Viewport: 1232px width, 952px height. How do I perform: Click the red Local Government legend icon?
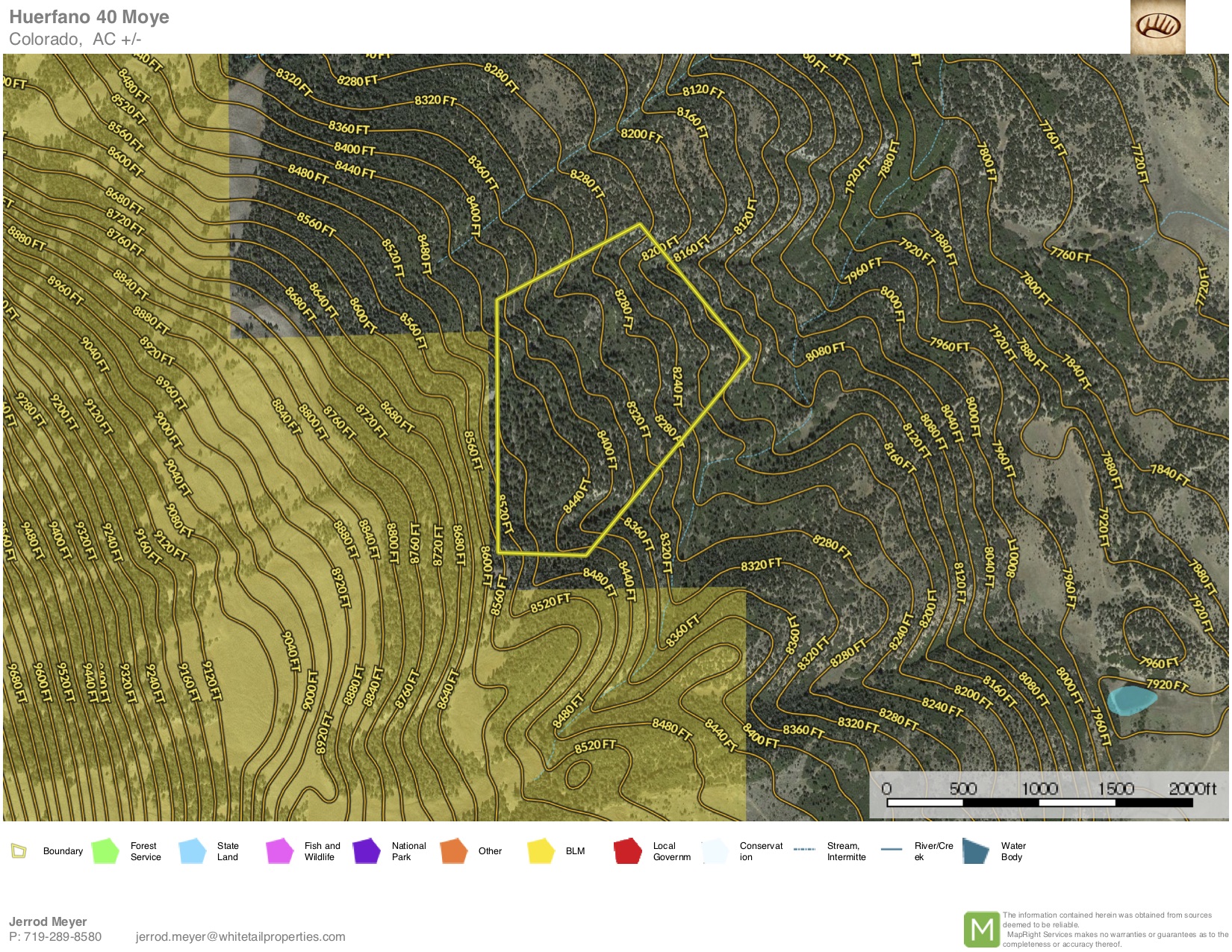[x=627, y=850]
